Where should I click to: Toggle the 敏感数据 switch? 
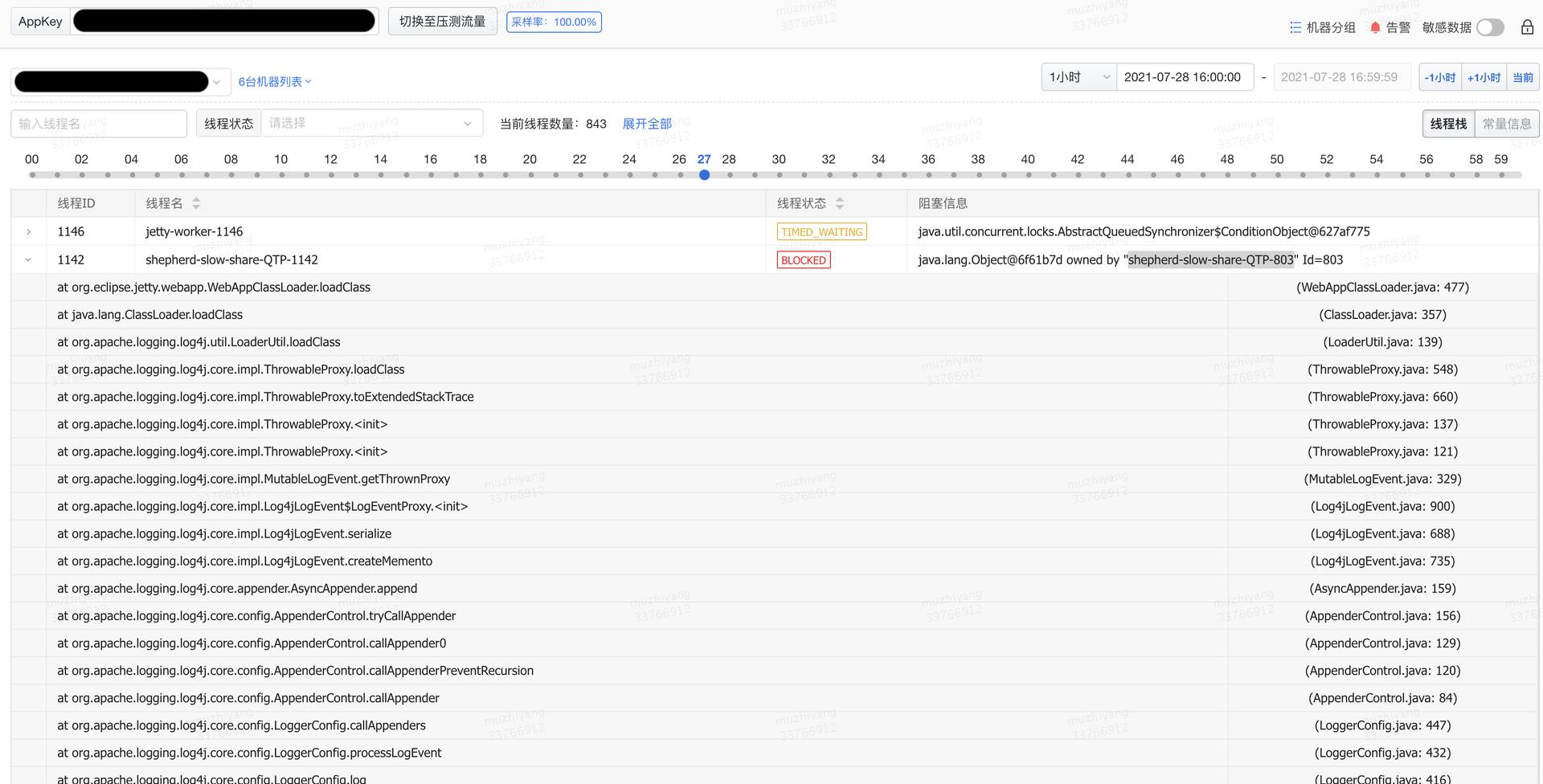point(1490,27)
